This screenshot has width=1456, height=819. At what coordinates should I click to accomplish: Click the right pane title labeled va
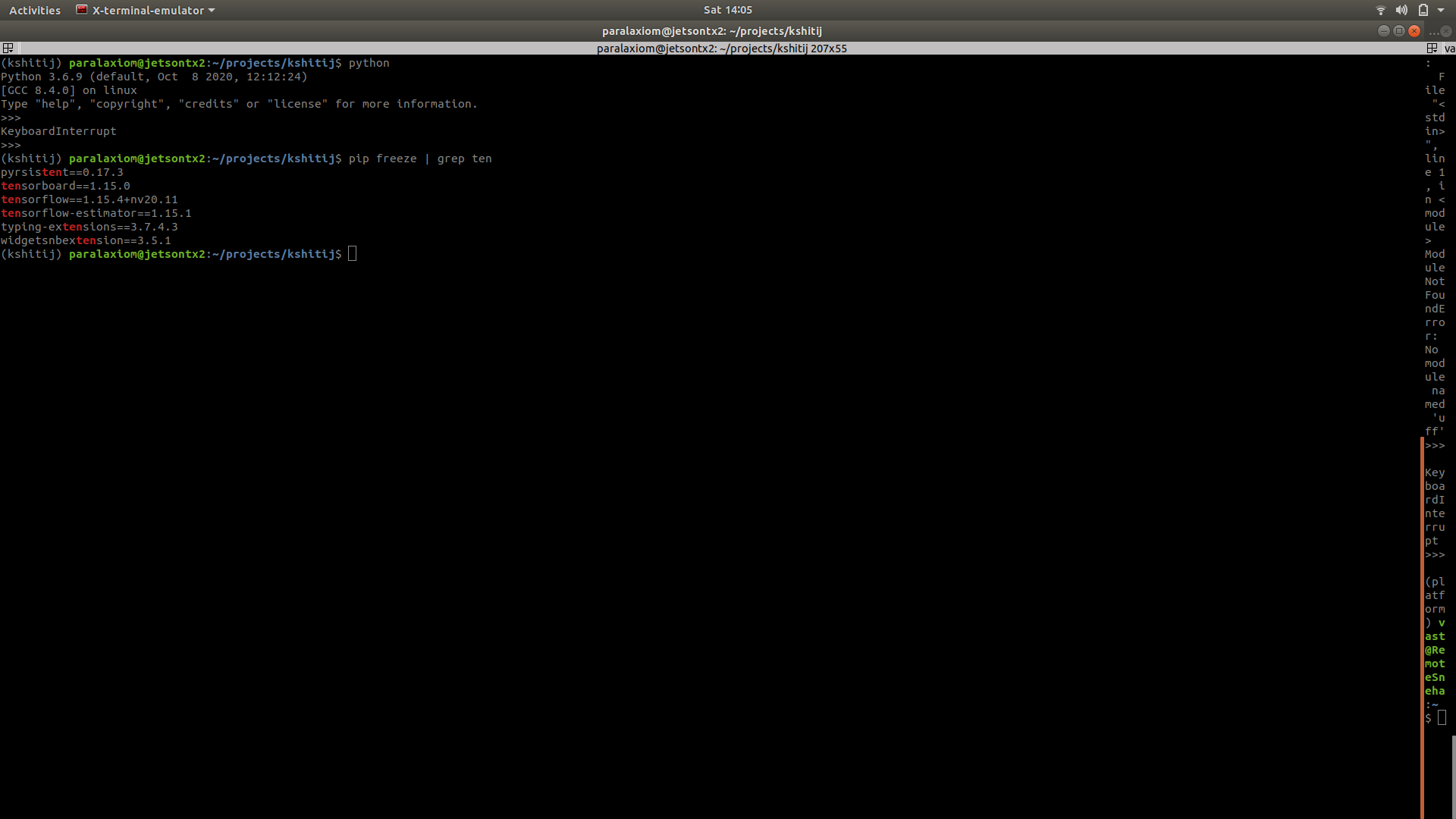point(1449,49)
